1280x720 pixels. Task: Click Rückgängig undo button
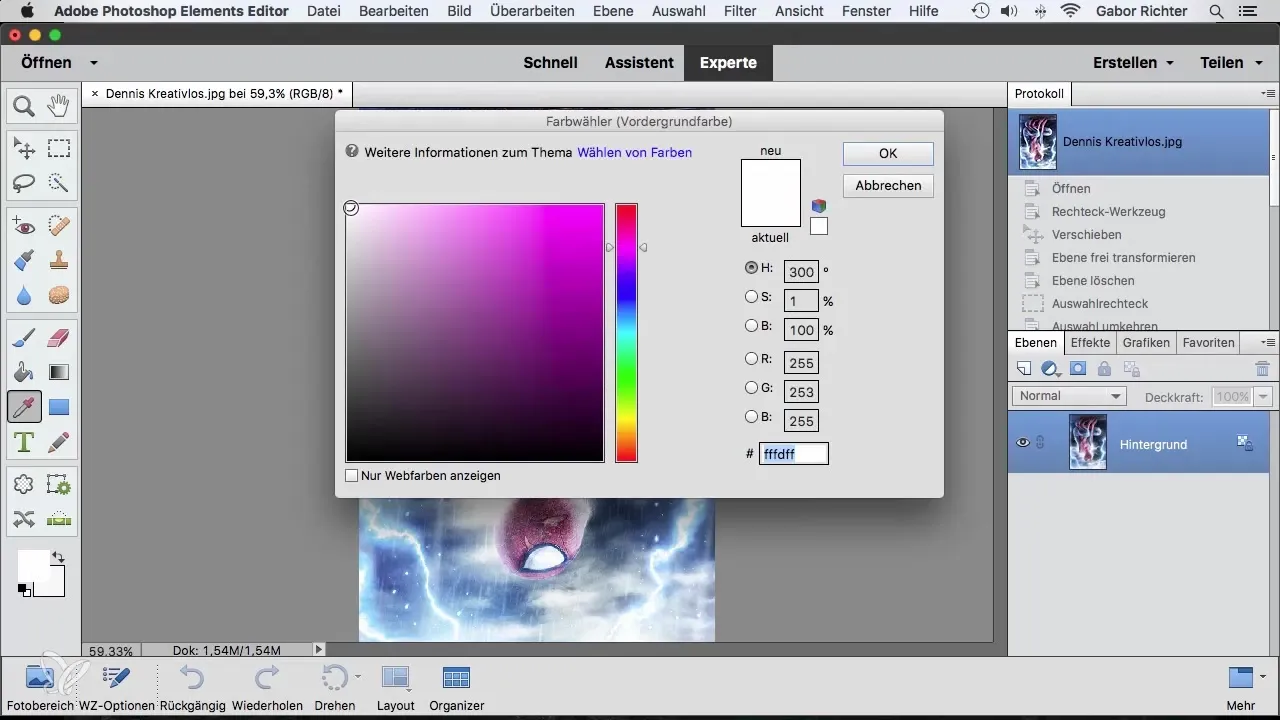pos(191,688)
